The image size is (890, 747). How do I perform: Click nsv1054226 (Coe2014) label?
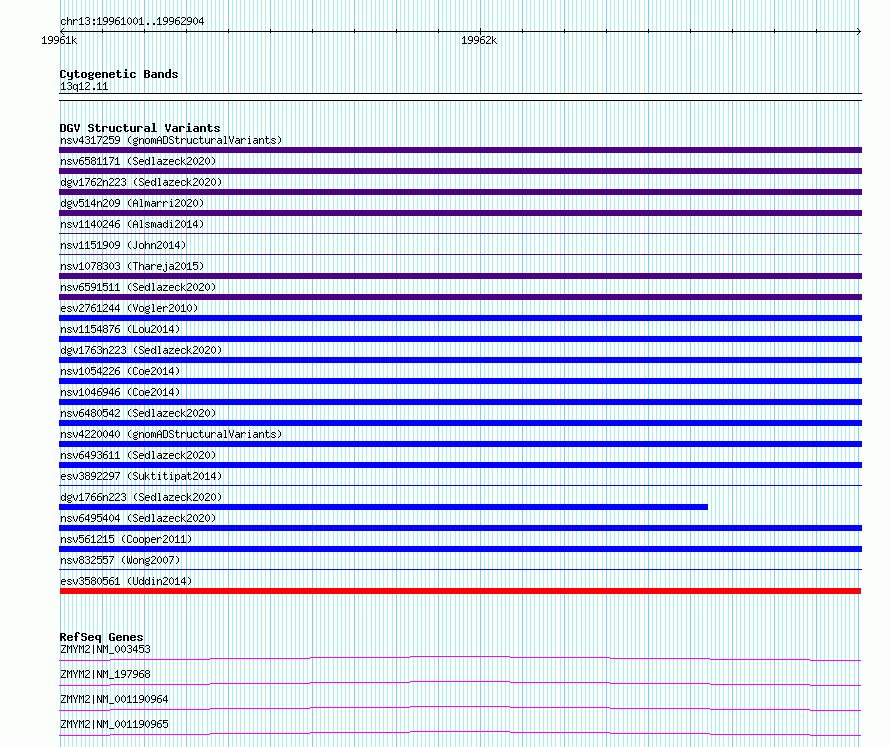[120, 371]
